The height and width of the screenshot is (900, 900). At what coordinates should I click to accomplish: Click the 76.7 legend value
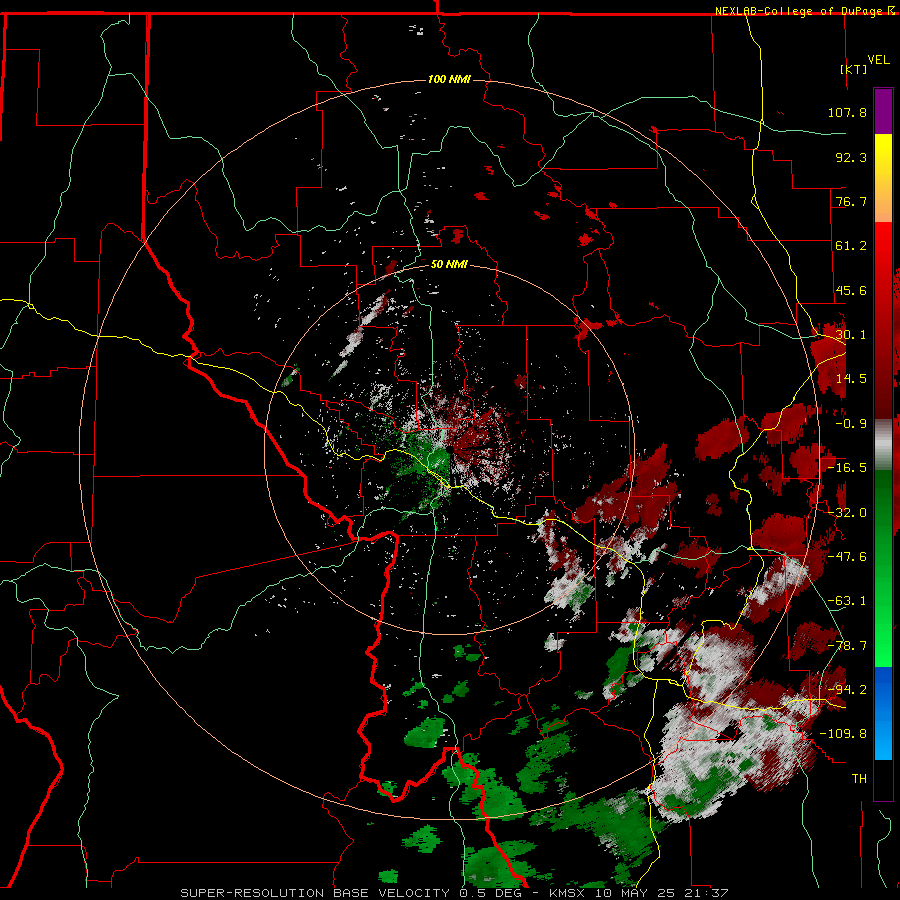click(851, 201)
